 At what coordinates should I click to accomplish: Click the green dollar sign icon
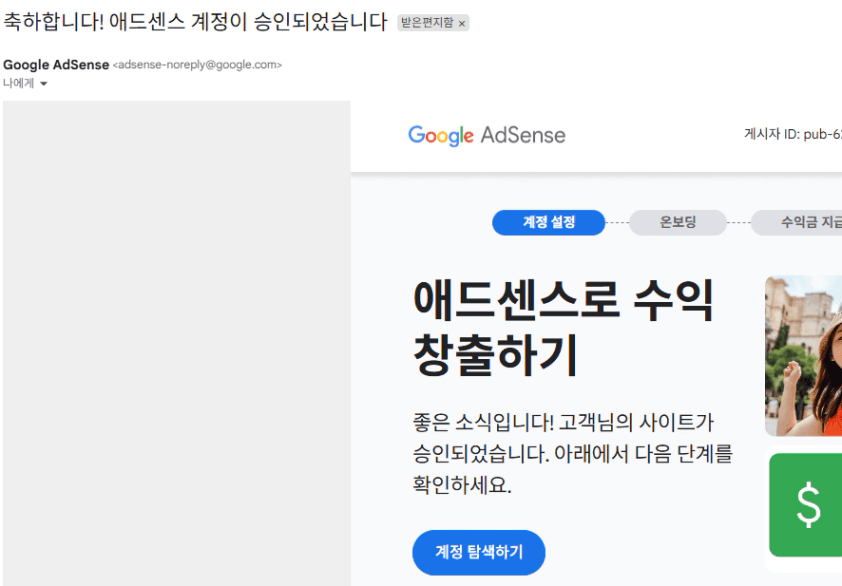[807, 505]
